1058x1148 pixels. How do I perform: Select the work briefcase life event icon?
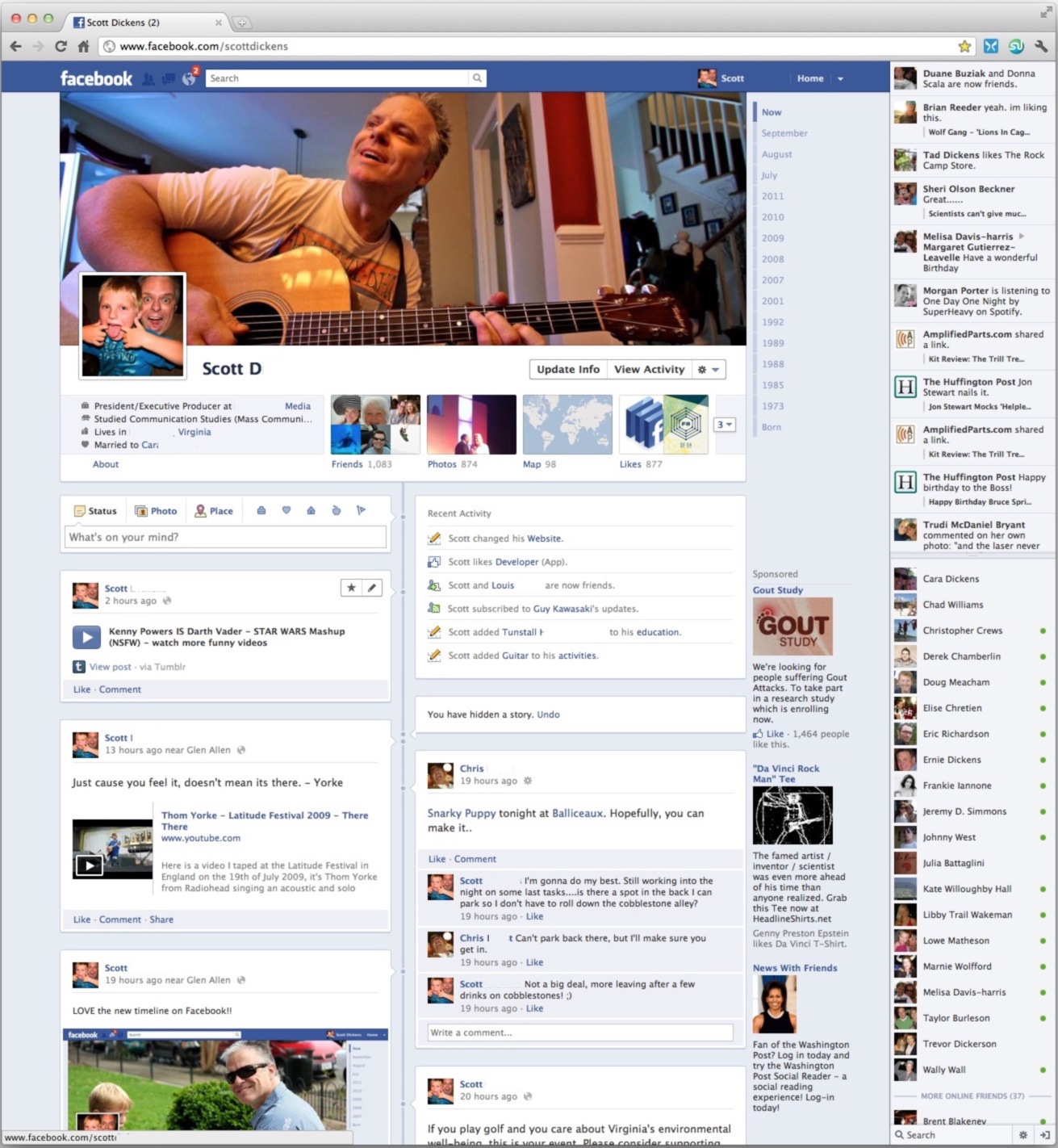point(261,510)
